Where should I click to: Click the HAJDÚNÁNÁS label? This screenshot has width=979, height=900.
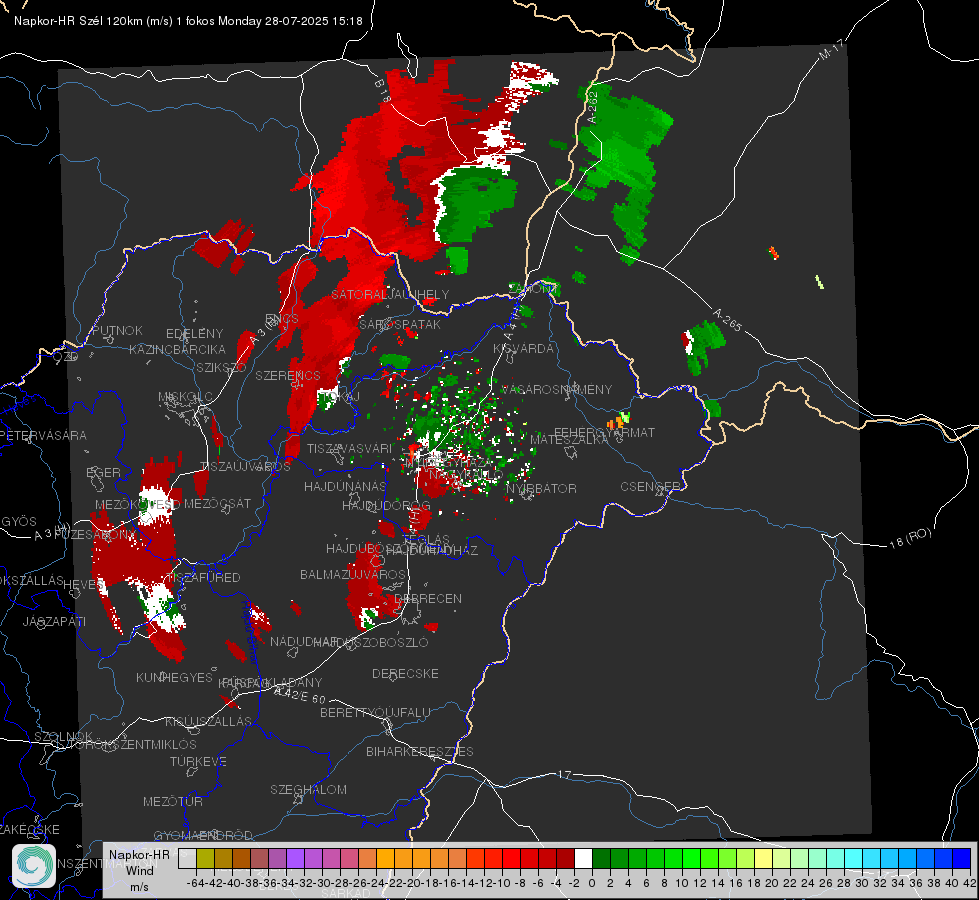[345, 486]
